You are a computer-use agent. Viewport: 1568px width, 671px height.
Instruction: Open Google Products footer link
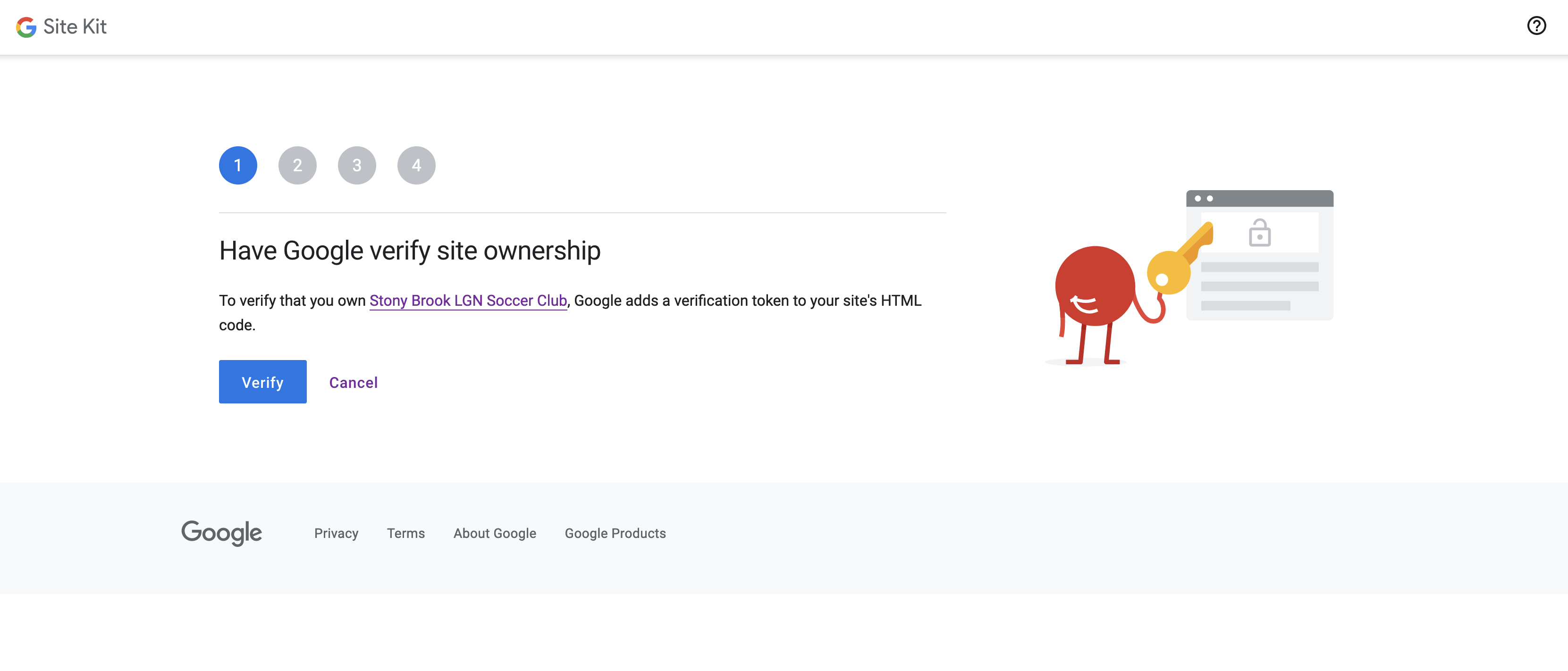615,534
